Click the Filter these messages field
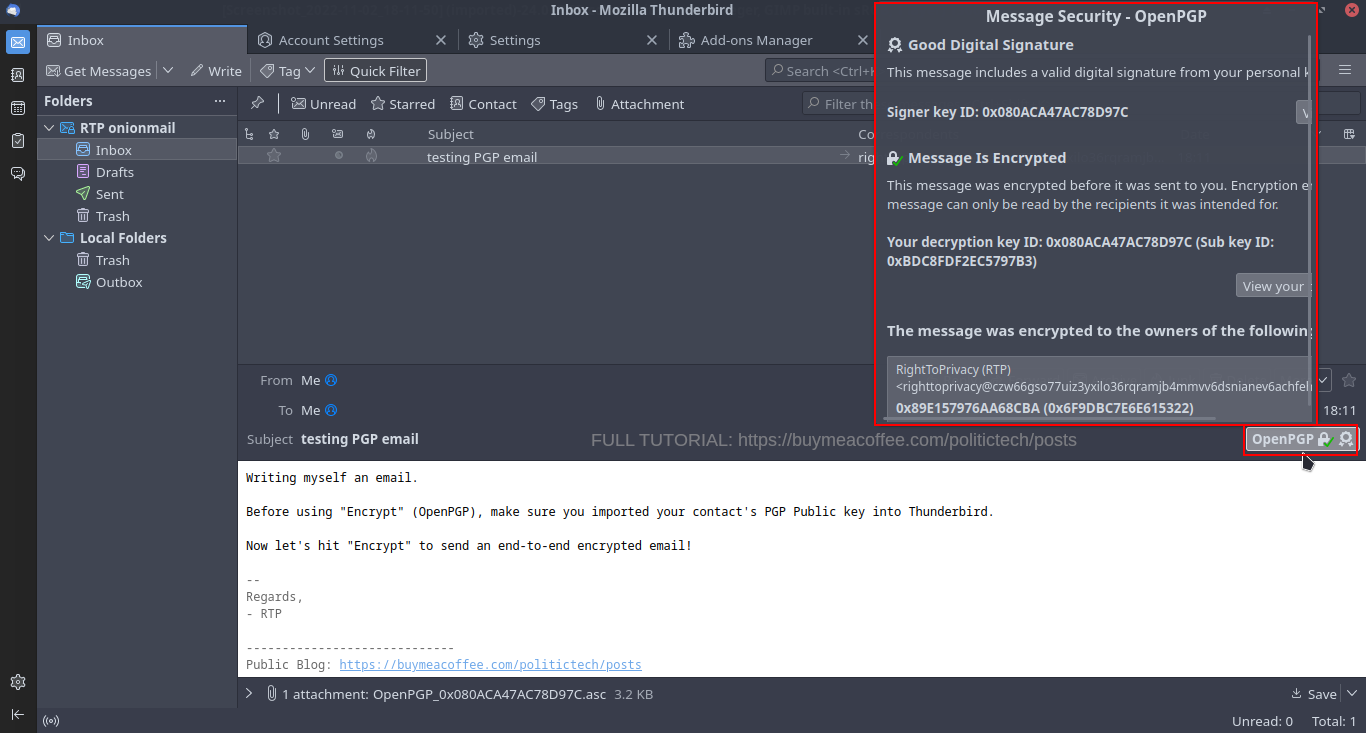The height and width of the screenshot is (733, 1366). coord(838,104)
